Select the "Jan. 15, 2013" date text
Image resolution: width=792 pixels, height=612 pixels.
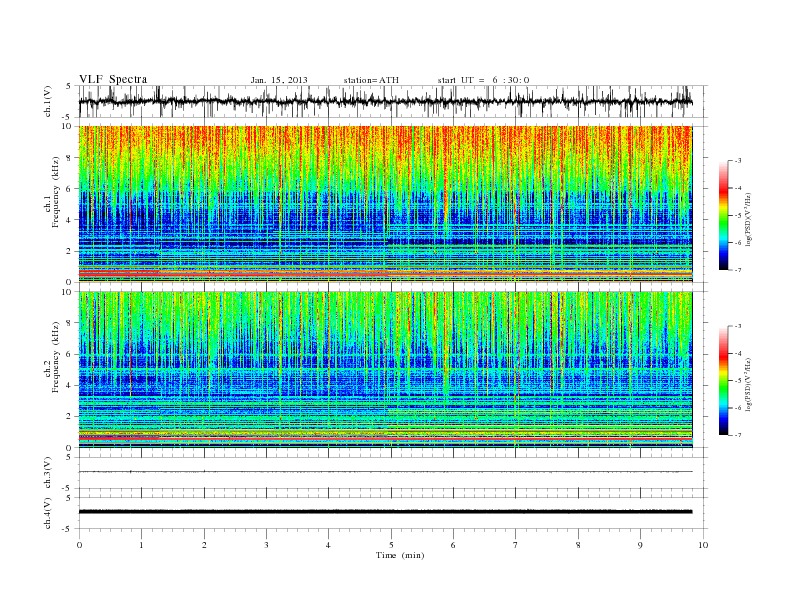click(279, 80)
